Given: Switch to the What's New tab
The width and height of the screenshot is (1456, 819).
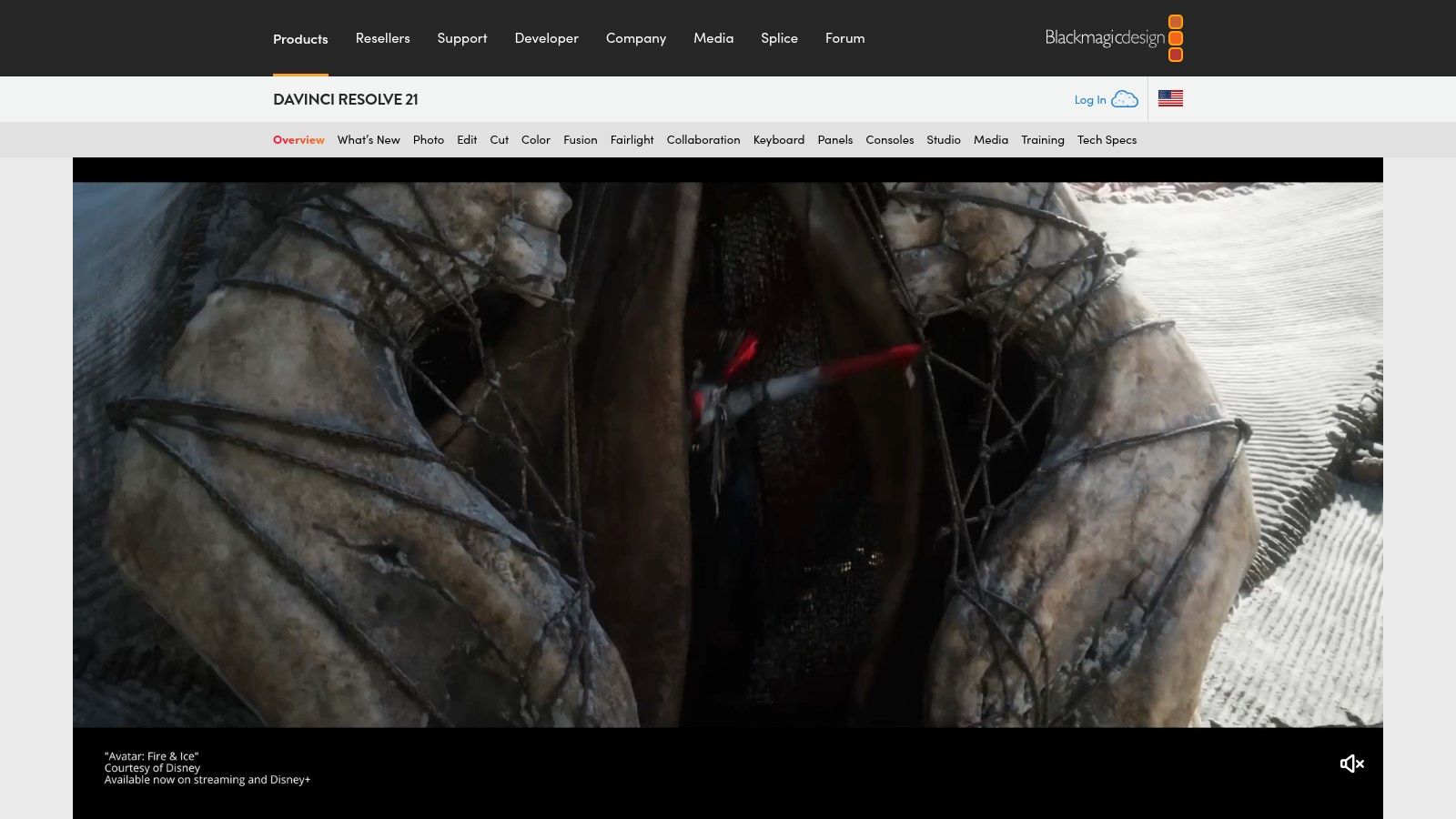Looking at the screenshot, I should point(369,140).
